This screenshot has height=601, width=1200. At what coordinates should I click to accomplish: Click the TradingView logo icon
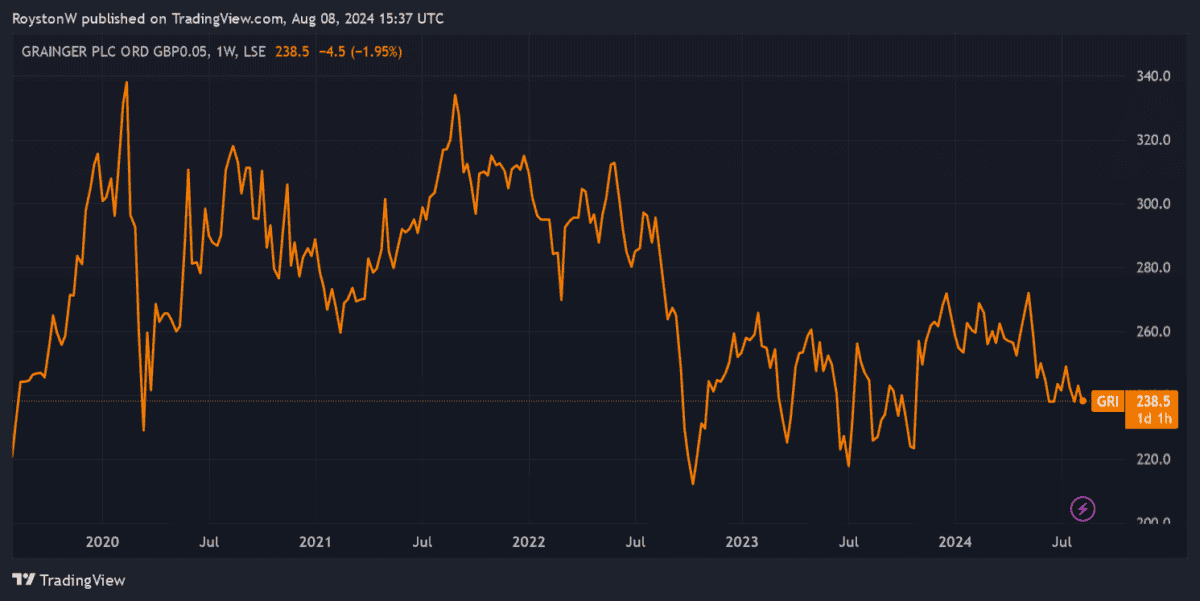click(24, 580)
